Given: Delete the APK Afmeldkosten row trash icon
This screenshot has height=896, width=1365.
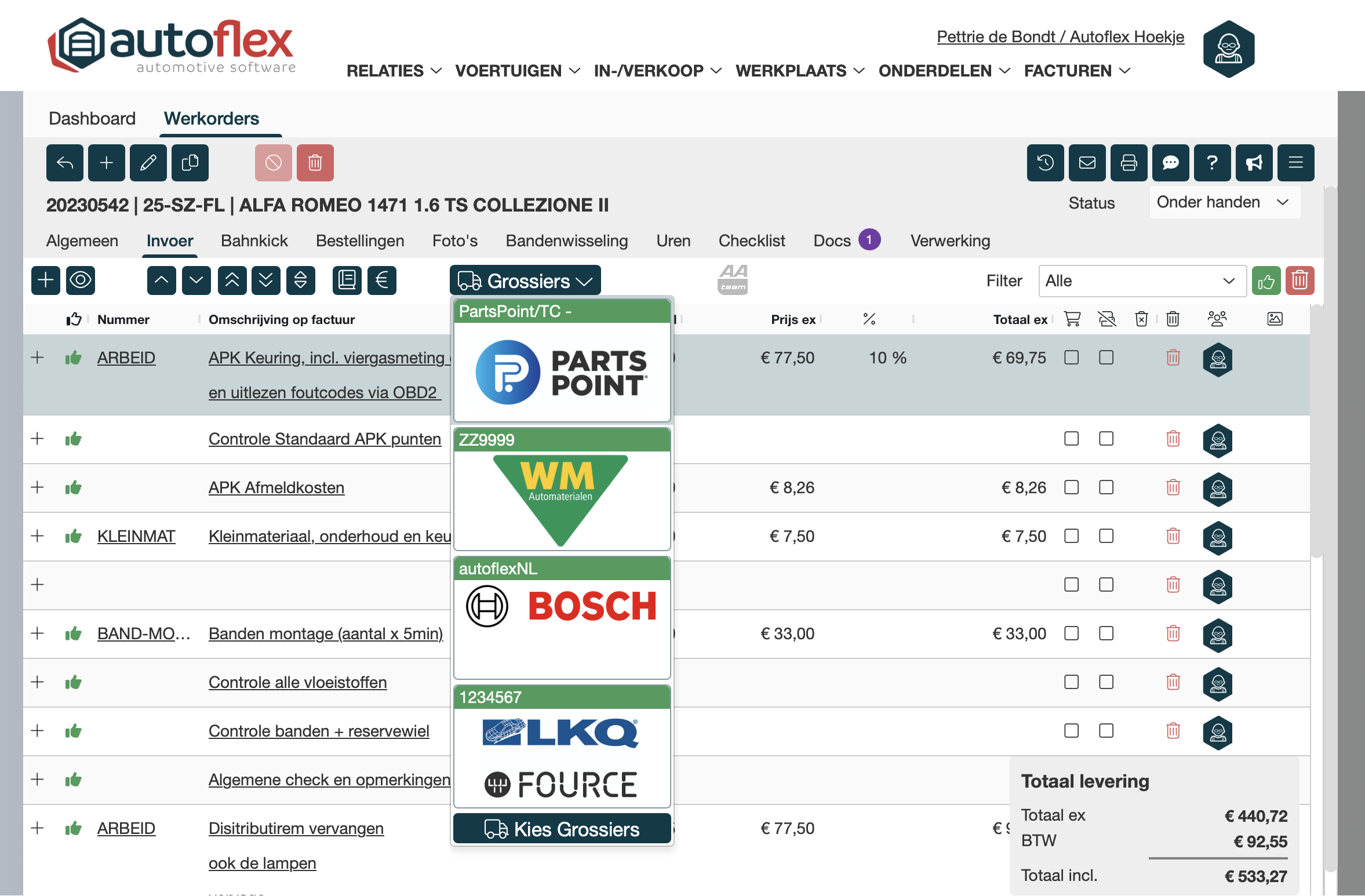Looking at the screenshot, I should [x=1173, y=487].
